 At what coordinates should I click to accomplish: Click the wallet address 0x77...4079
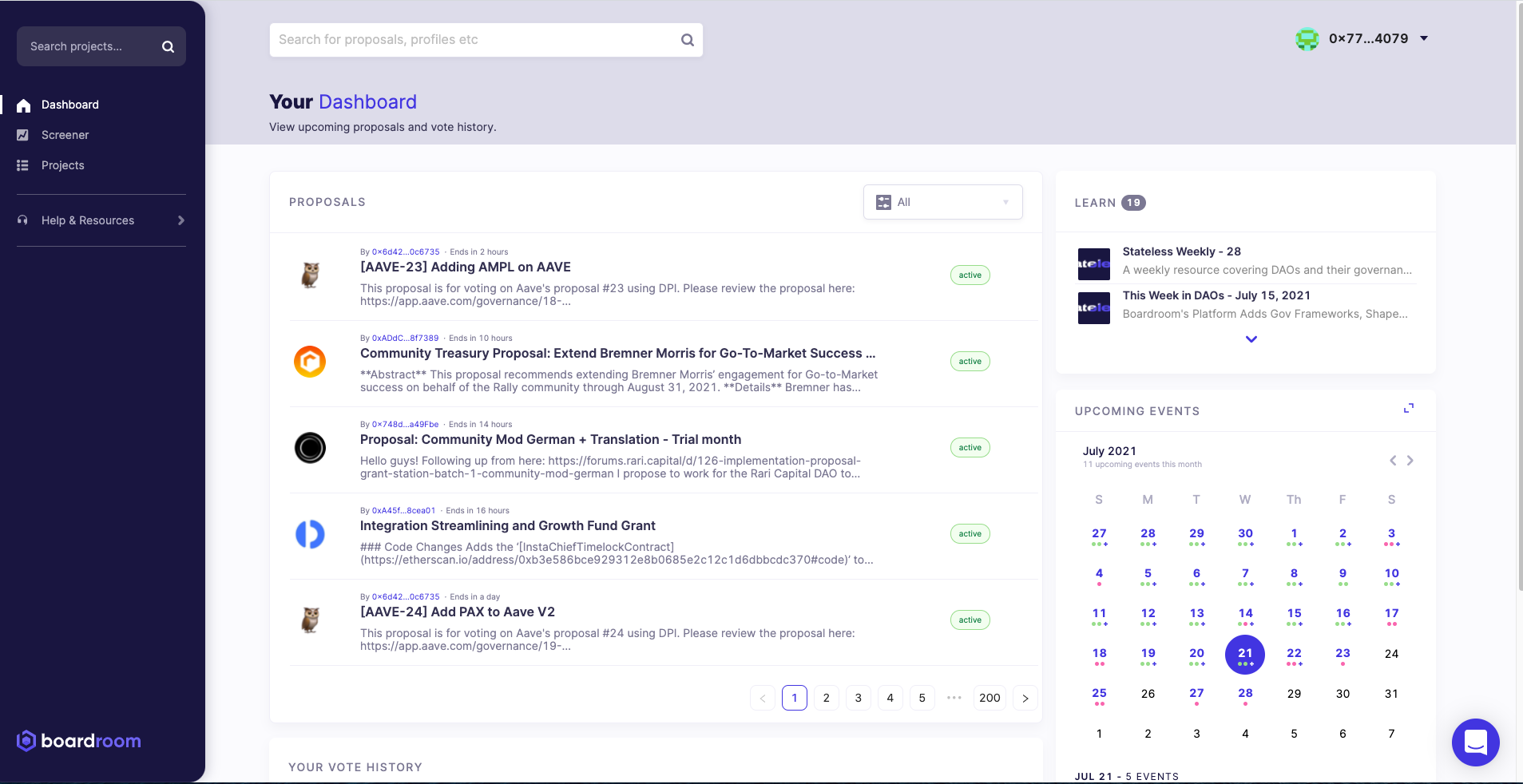[1368, 38]
